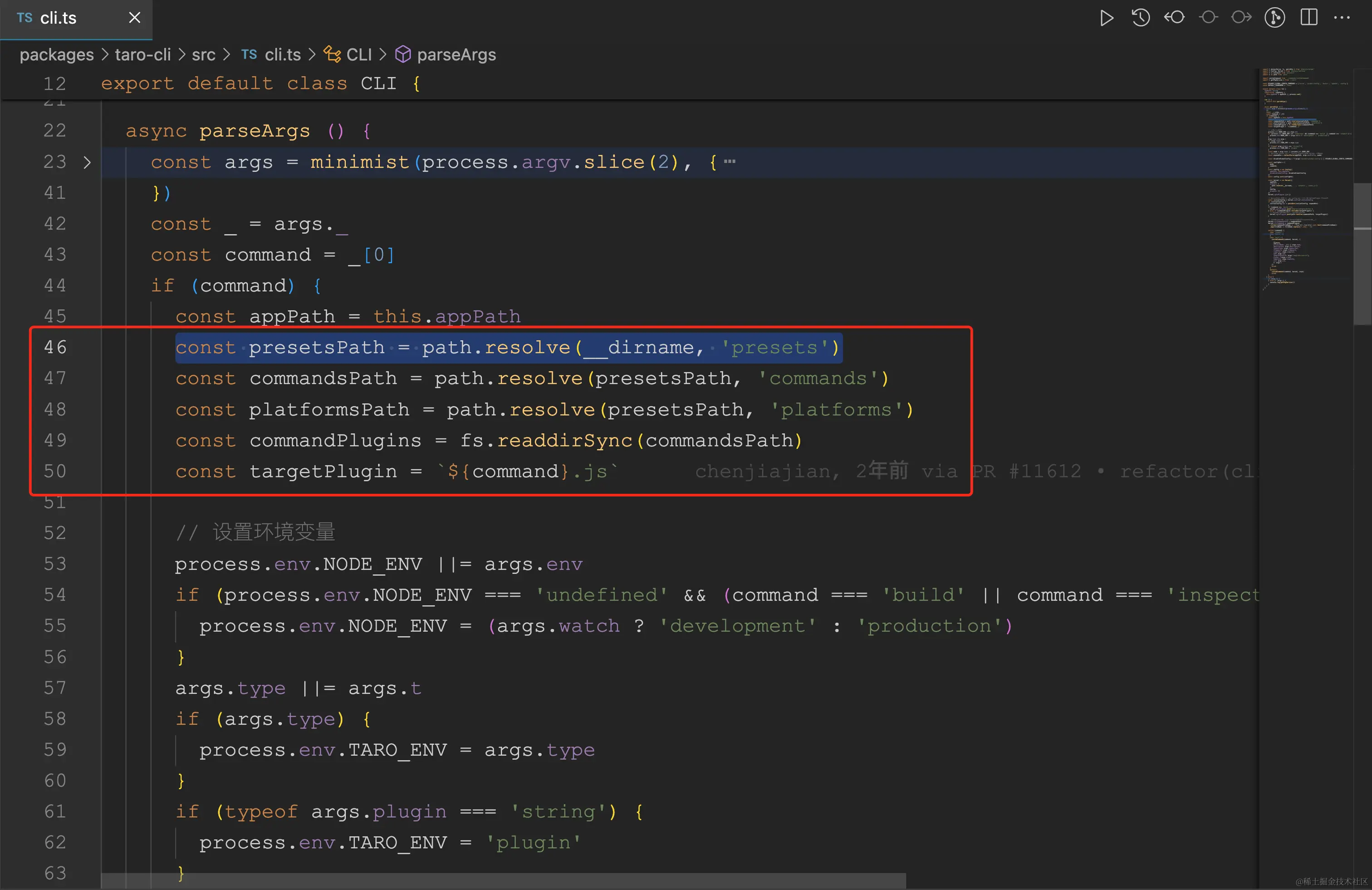Select the cli.ts editor tab
The width and height of the screenshot is (1372, 890).
58,19
